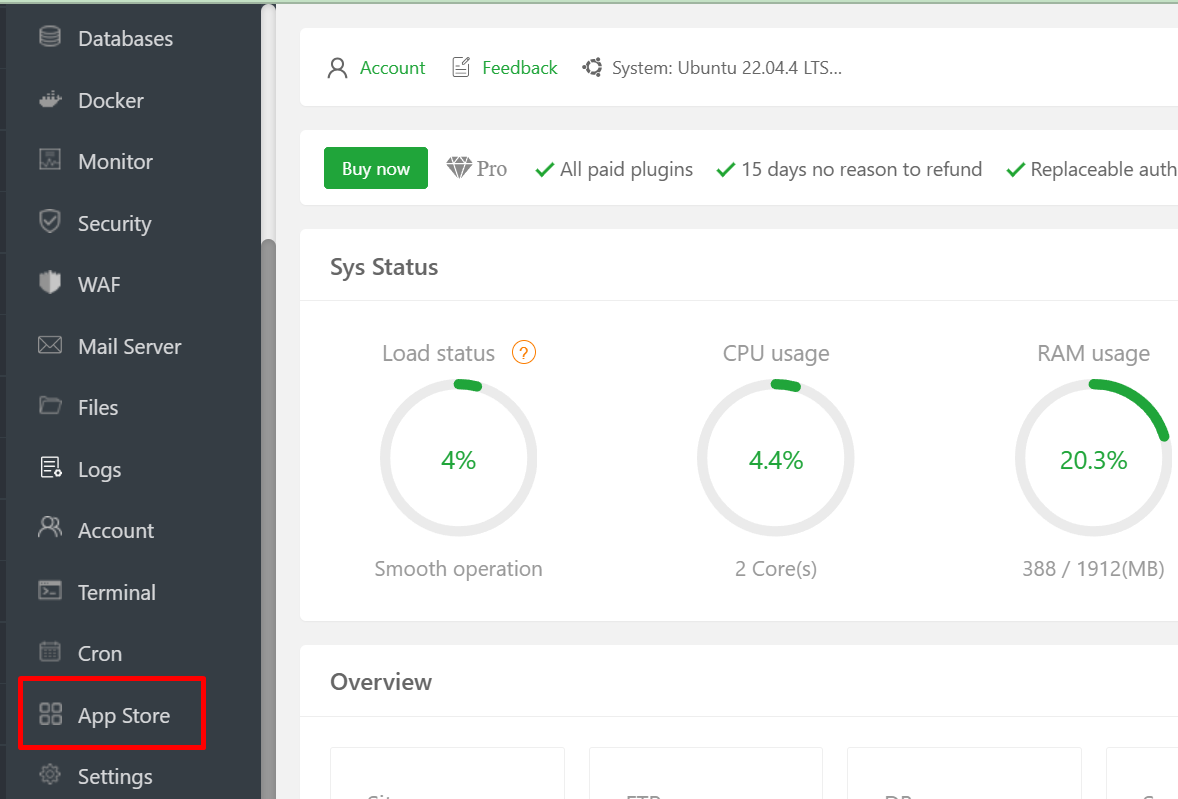
Task: Open the Cron calendar icon
Action: coord(49,652)
